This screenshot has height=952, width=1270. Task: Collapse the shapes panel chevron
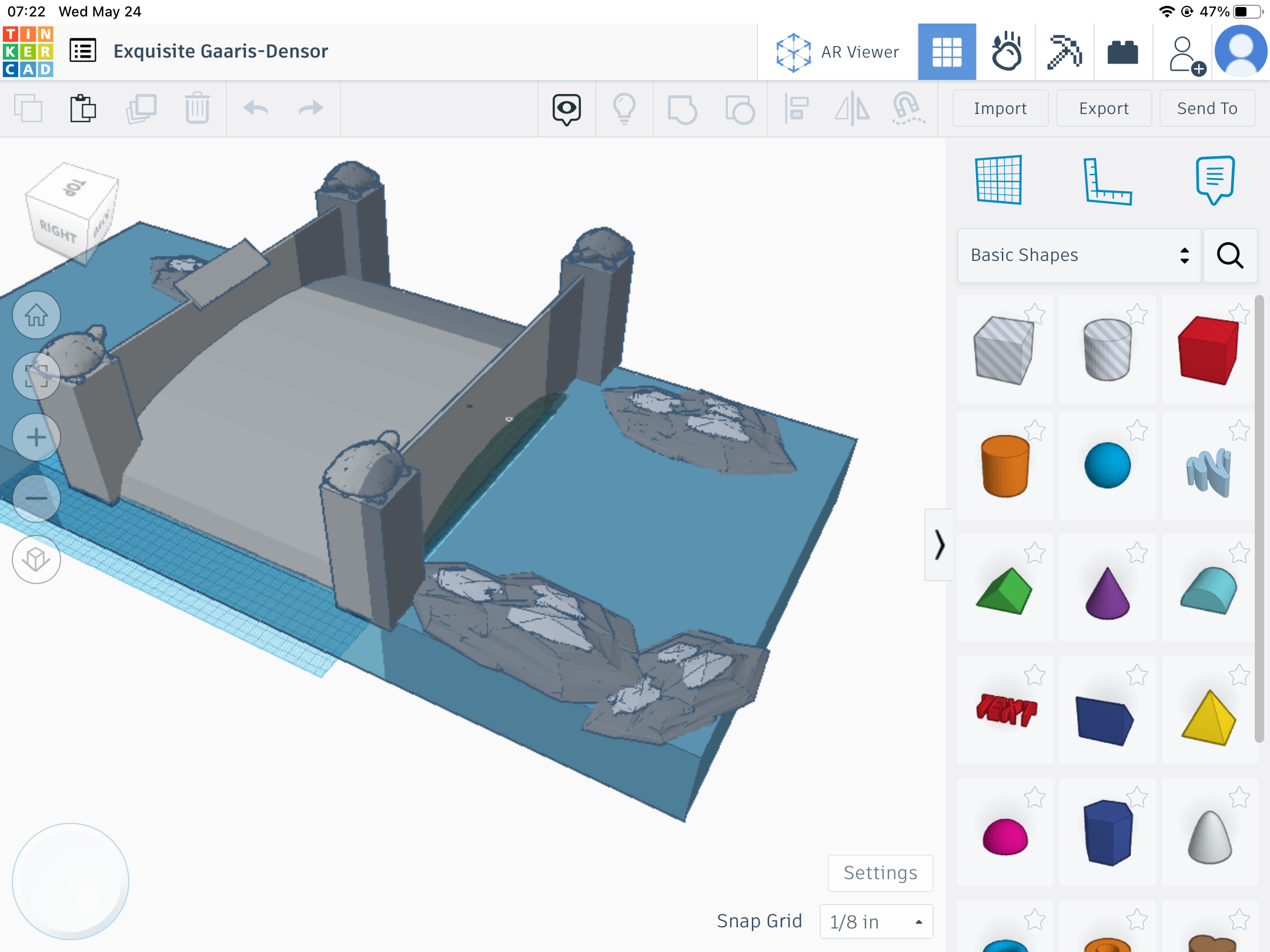939,545
